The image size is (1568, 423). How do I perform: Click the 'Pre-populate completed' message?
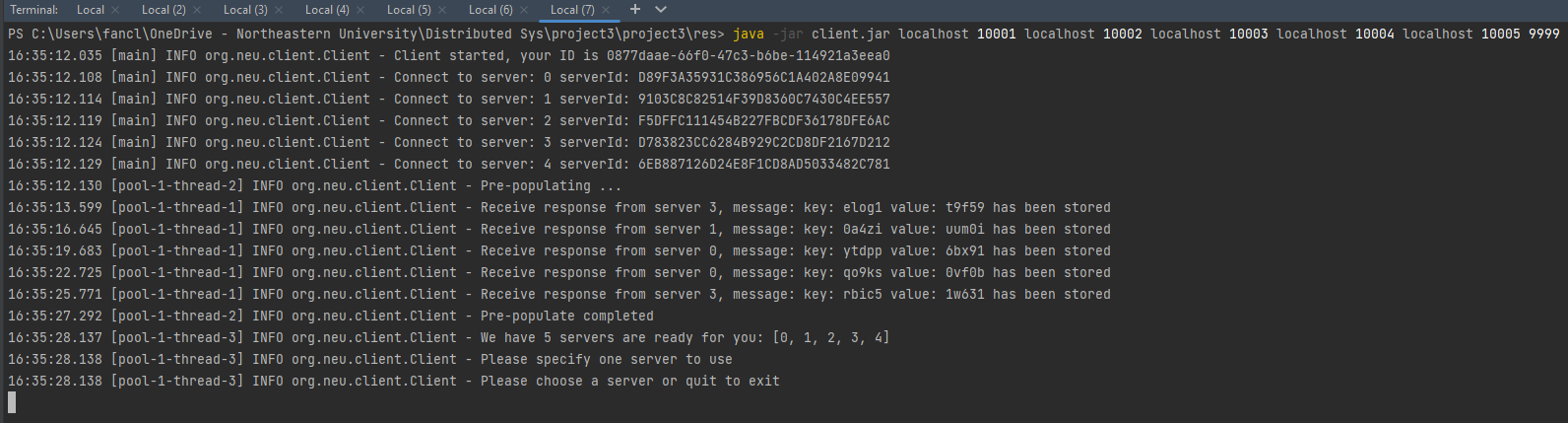click(x=567, y=316)
